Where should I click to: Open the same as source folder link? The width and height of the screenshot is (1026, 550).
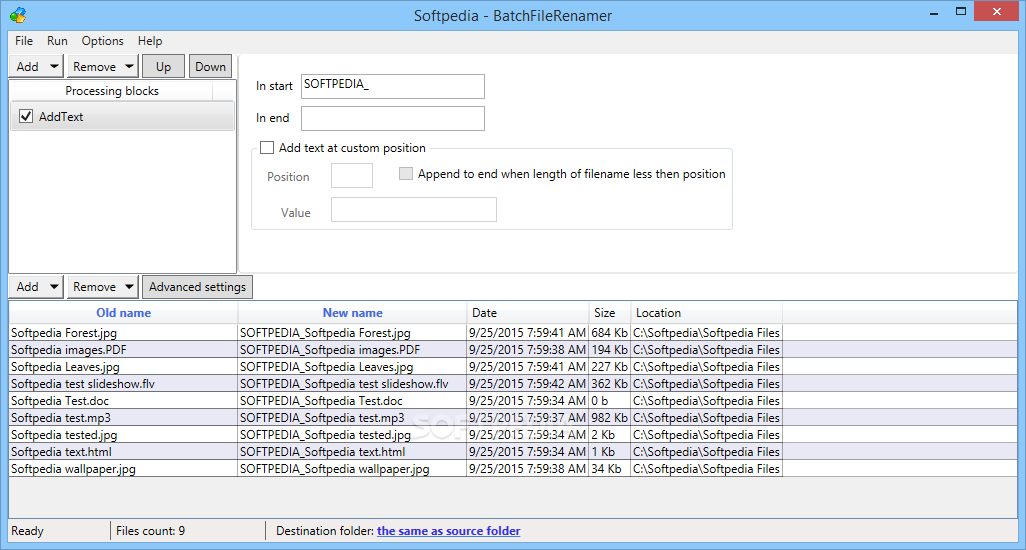[x=448, y=531]
